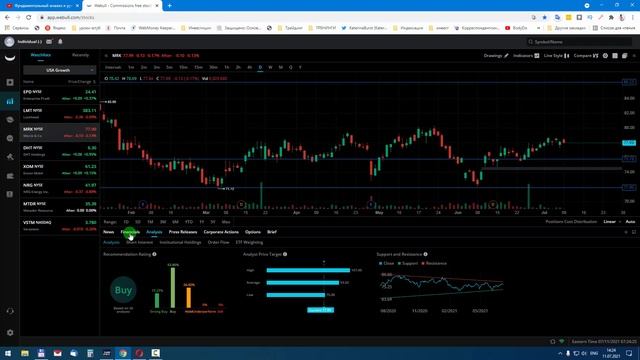Click the browser address bar

pos(282,18)
